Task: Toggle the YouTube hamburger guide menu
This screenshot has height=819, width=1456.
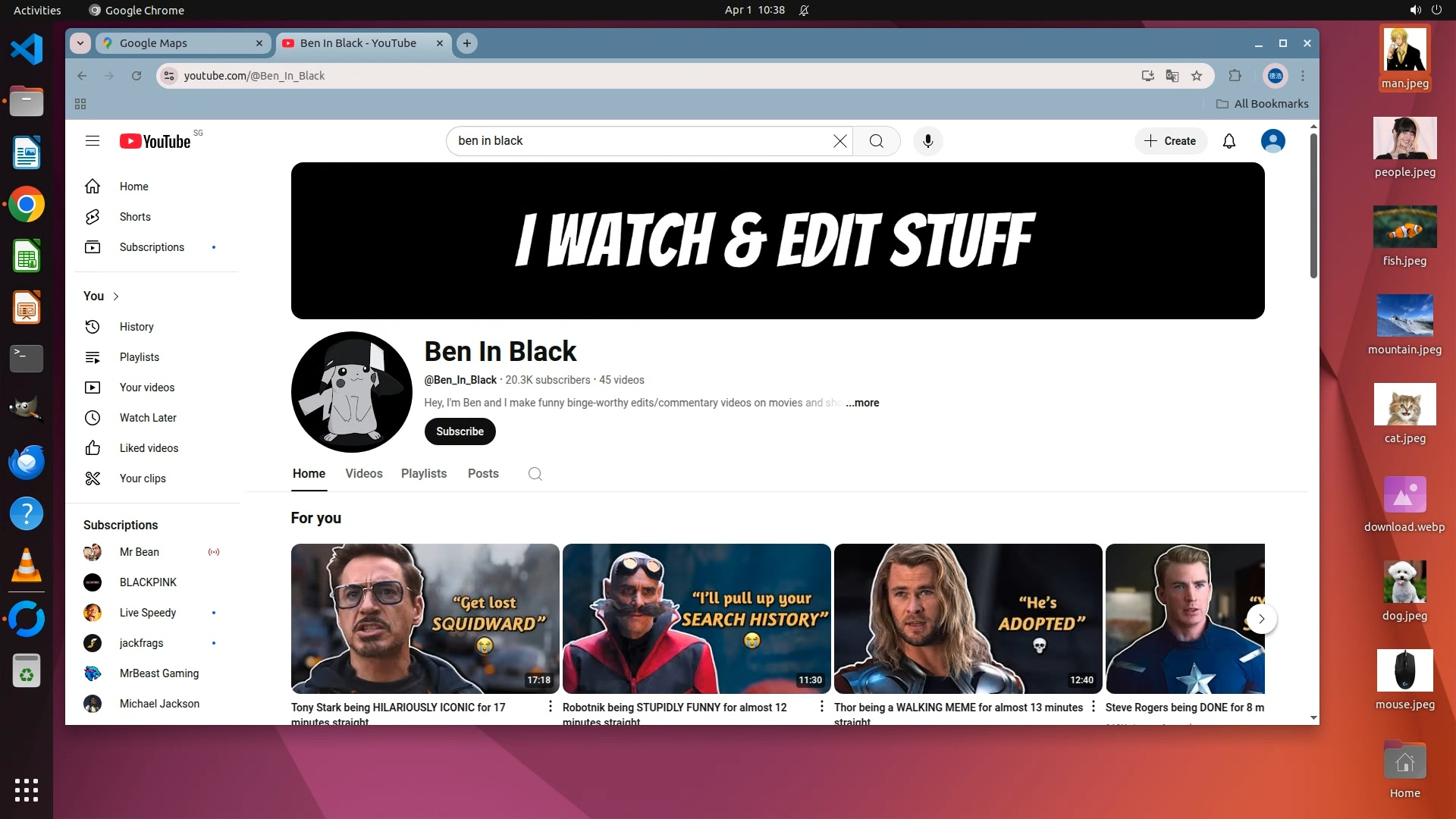Action: 93,141
